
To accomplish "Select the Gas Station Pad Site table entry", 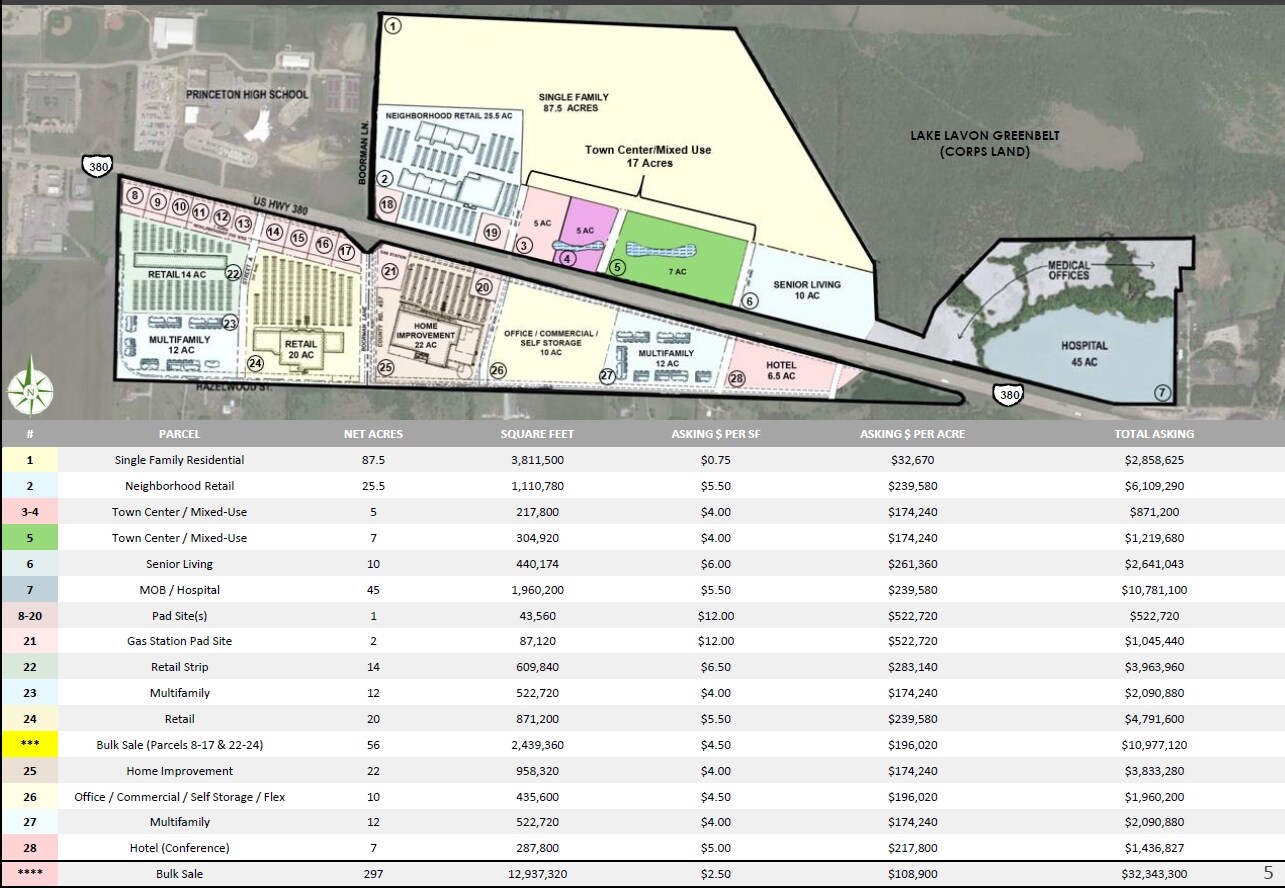I will coord(179,641).
